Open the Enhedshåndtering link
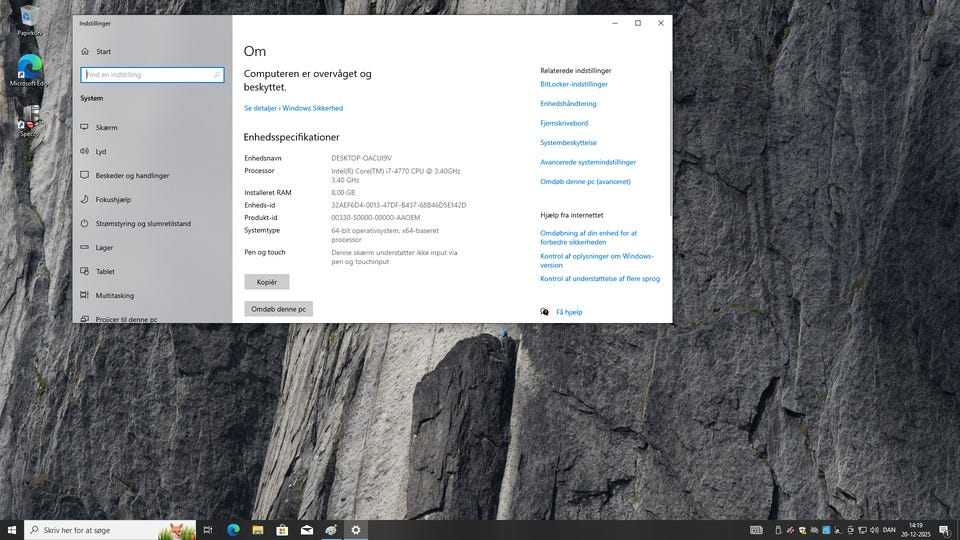The height and width of the screenshot is (540, 960). [x=568, y=104]
